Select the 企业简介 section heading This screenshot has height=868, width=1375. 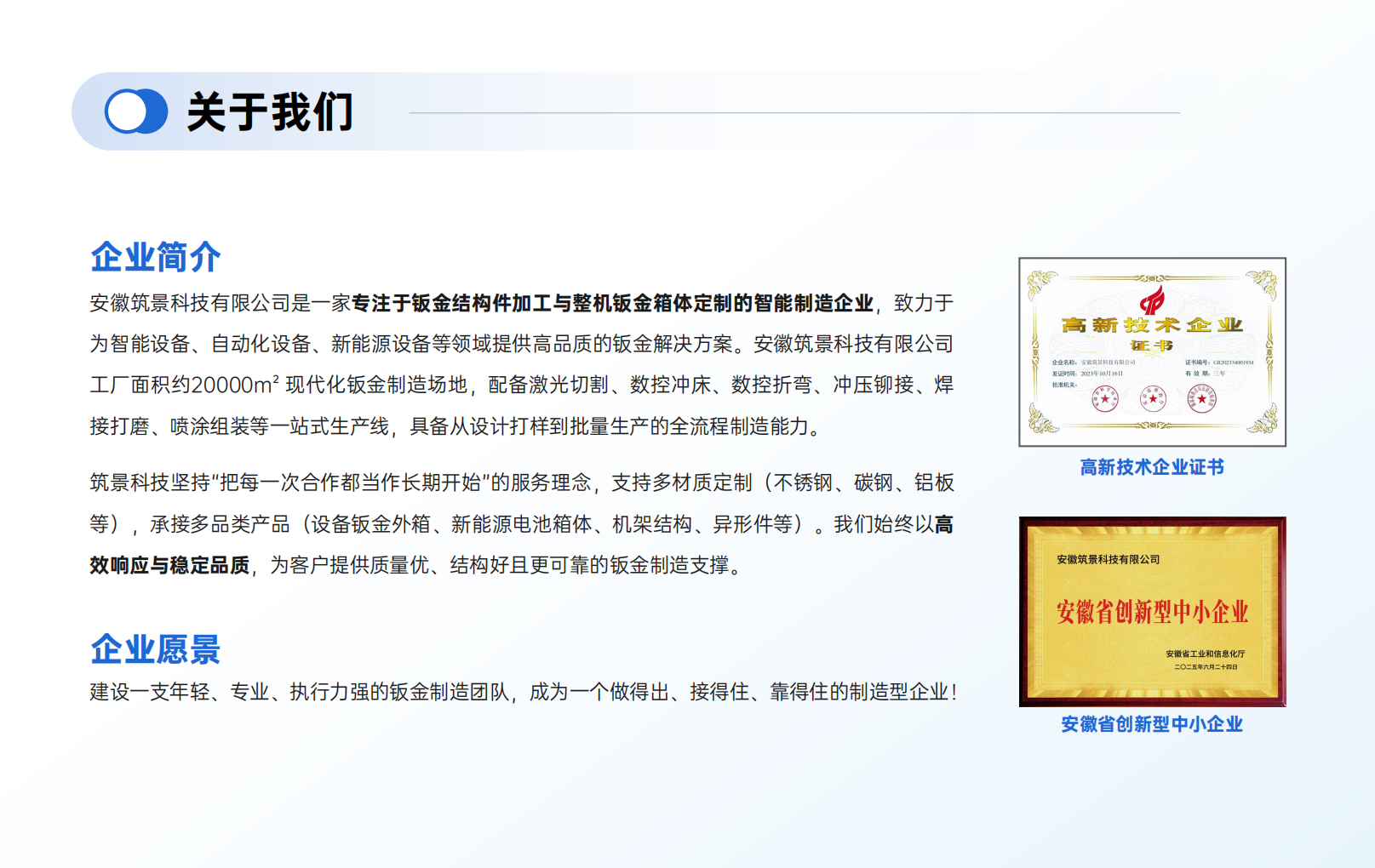coord(156,257)
